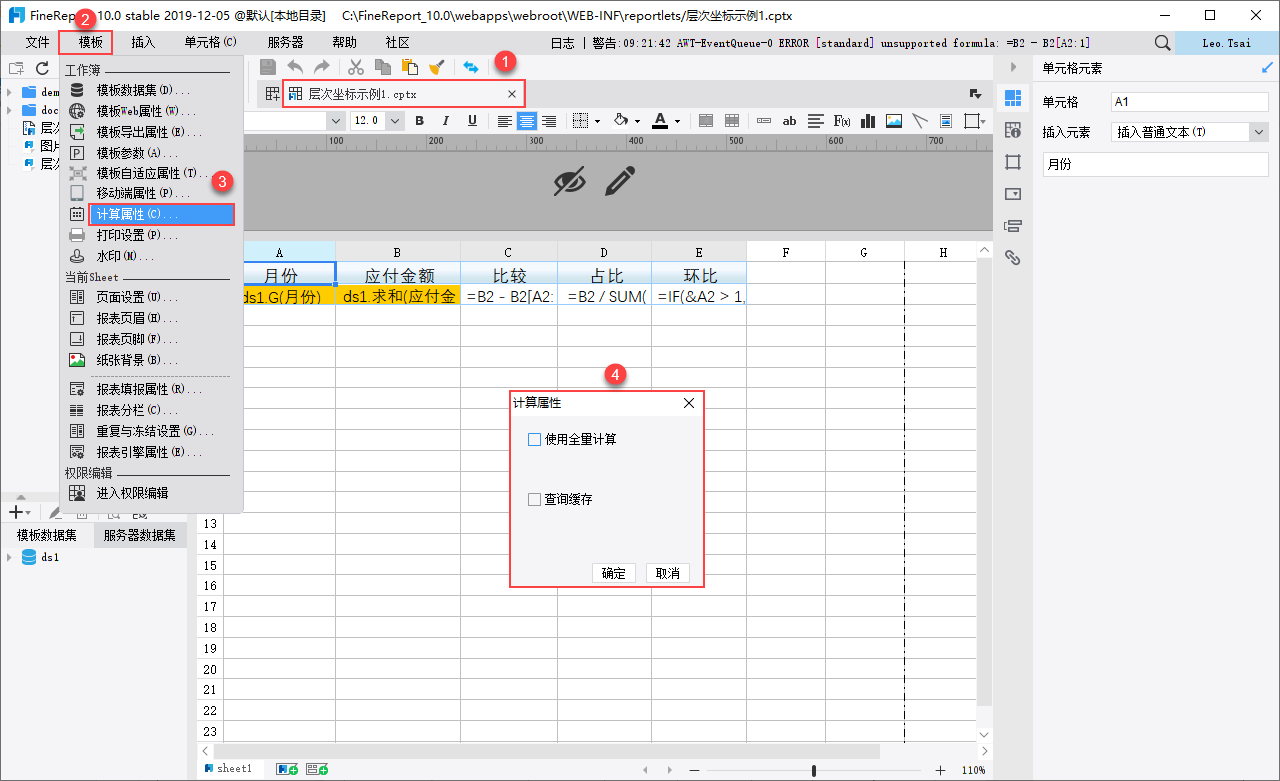The height and width of the screenshot is (781, 1280).
Task: Select 计算属性 menu entry
Action: coord(161,214)
